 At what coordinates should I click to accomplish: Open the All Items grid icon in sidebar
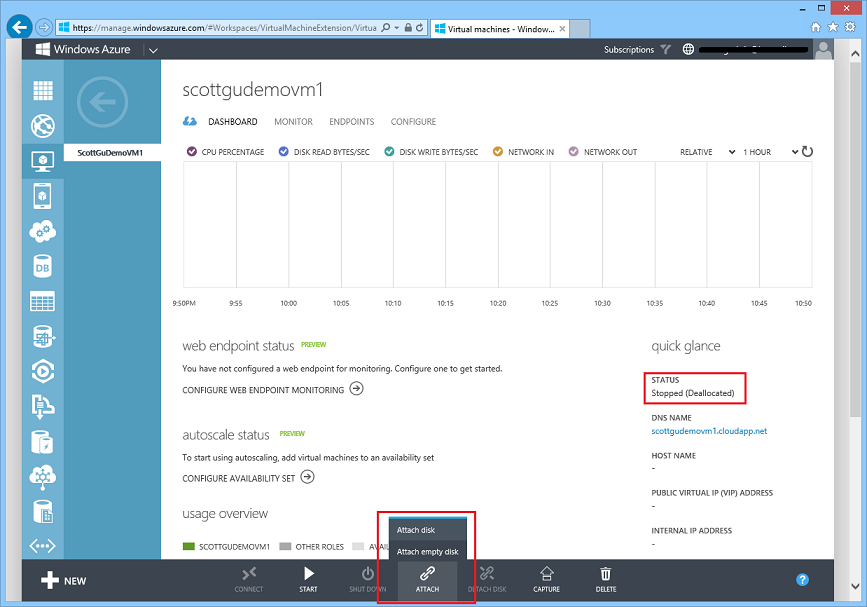43,91
